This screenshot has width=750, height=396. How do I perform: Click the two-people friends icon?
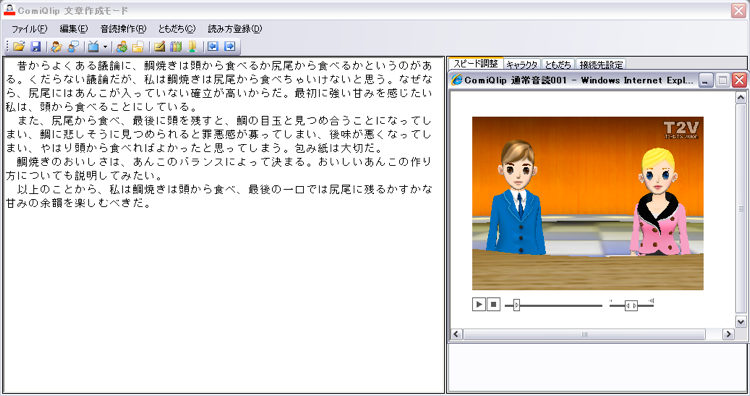[x=121, y=46]
